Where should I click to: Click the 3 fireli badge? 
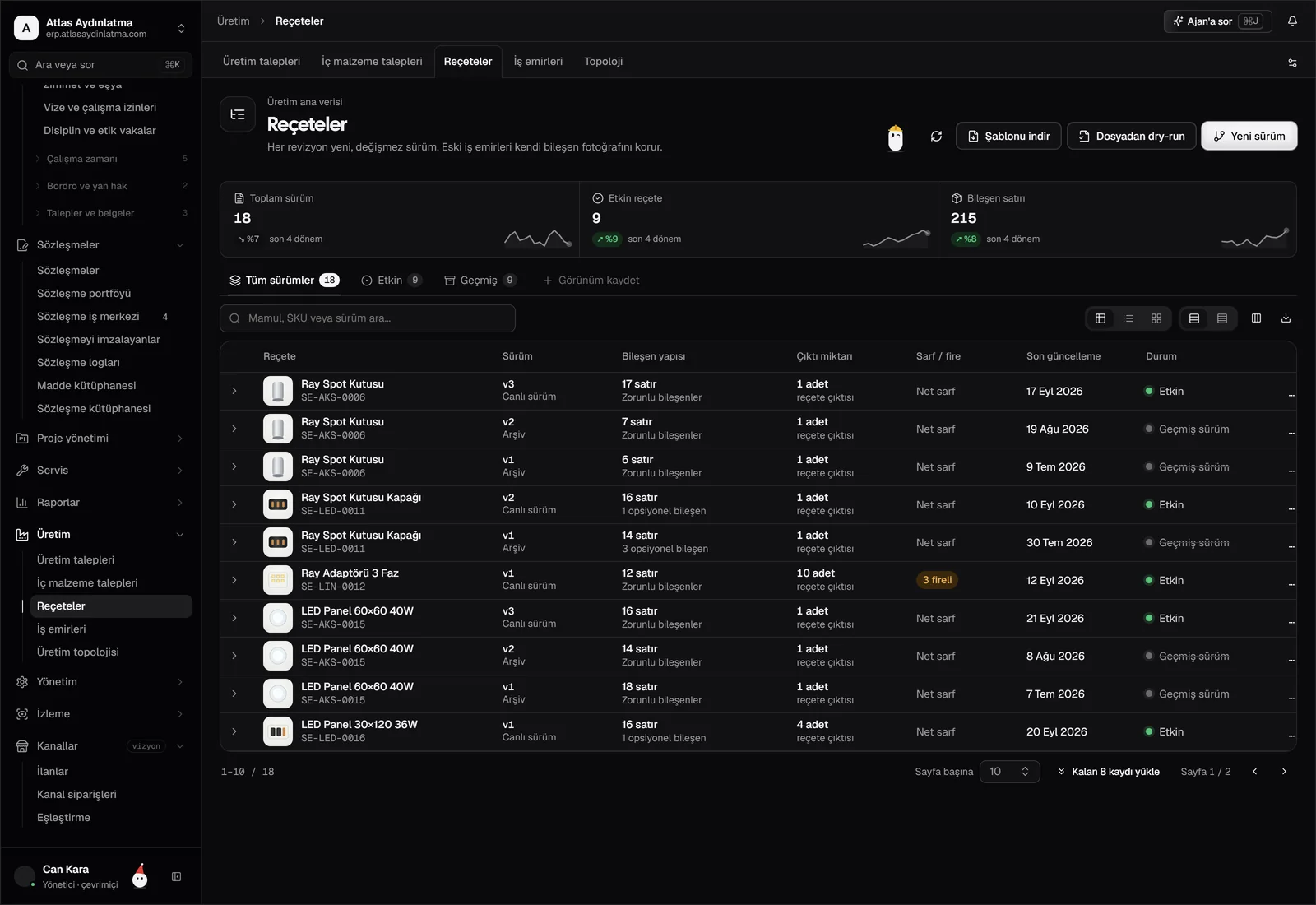[937, 580]
